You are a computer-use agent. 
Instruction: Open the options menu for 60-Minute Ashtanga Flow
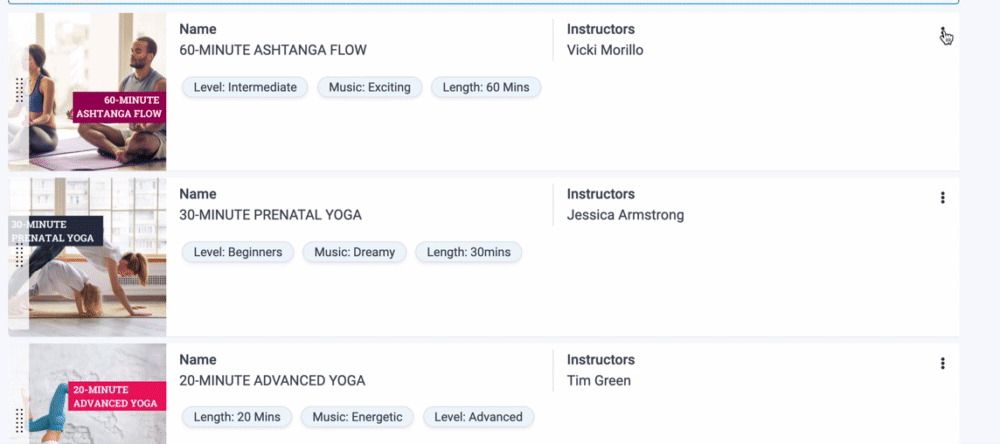942,34
